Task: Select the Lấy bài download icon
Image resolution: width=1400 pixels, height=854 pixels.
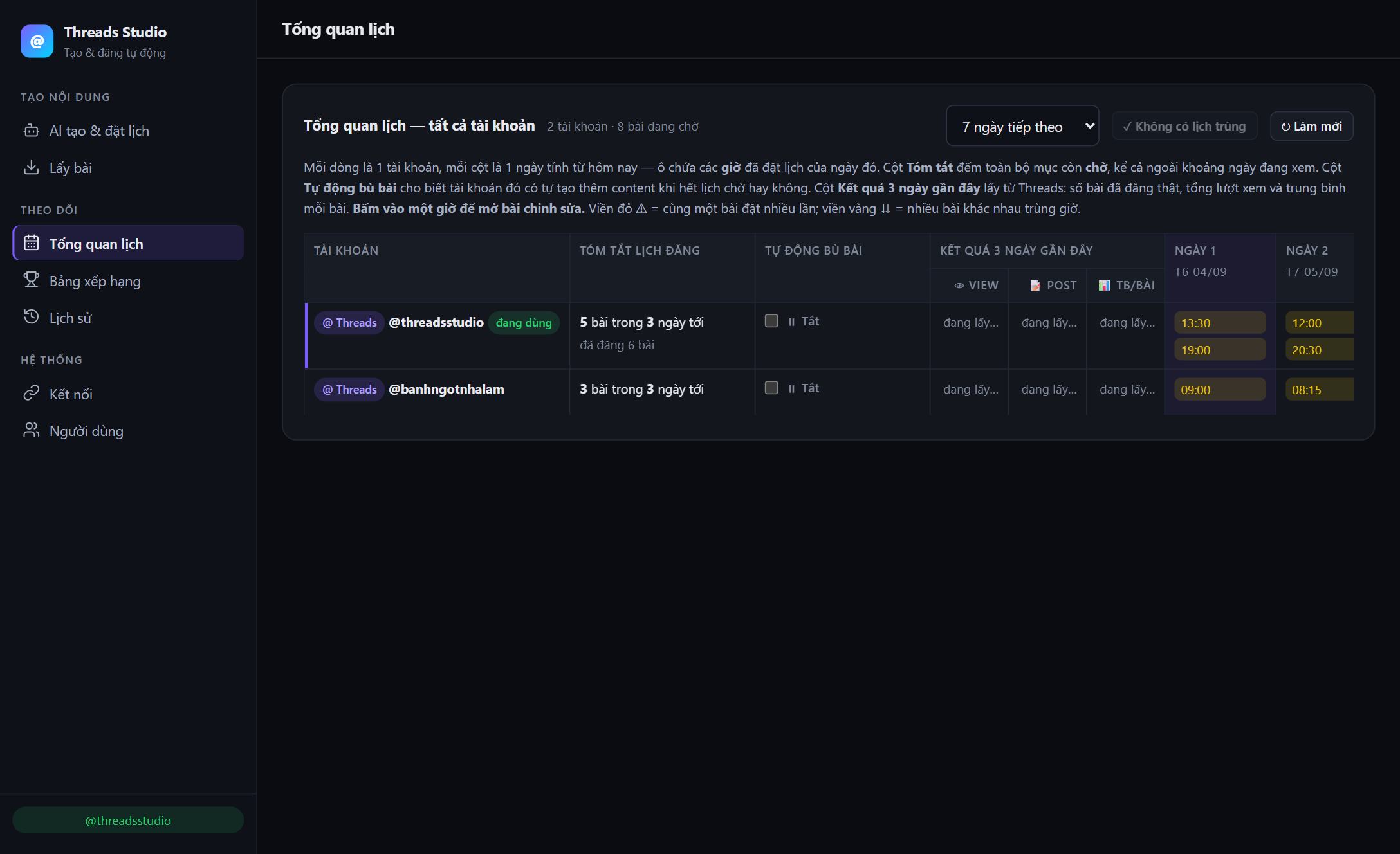Action: [x=31, y=168]
